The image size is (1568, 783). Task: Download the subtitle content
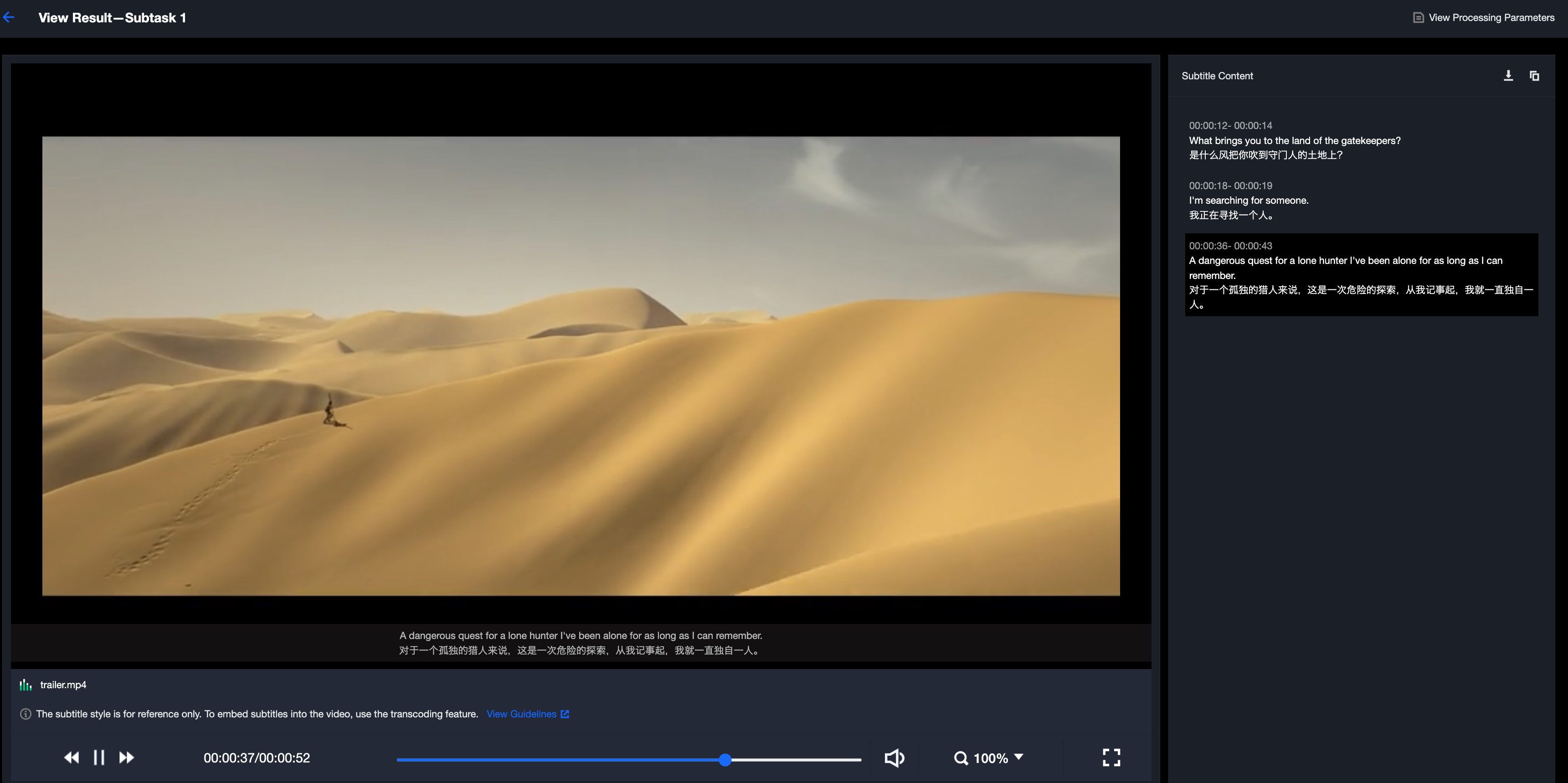pos(1508,76)
